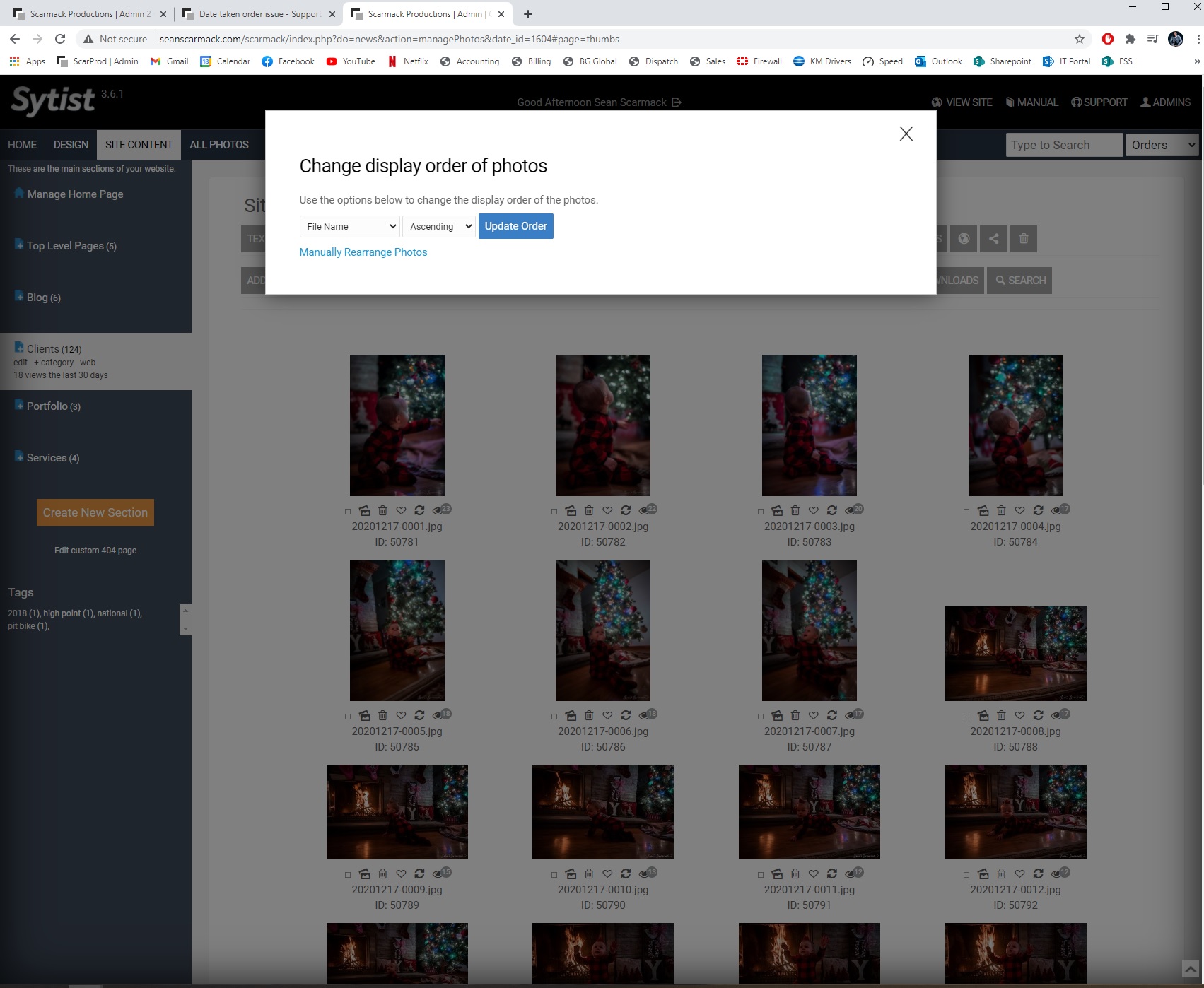Open the DESIGN menu item
Image resolution: width=1204 pixels, height=988 pixels.
(x=71, y=145)
